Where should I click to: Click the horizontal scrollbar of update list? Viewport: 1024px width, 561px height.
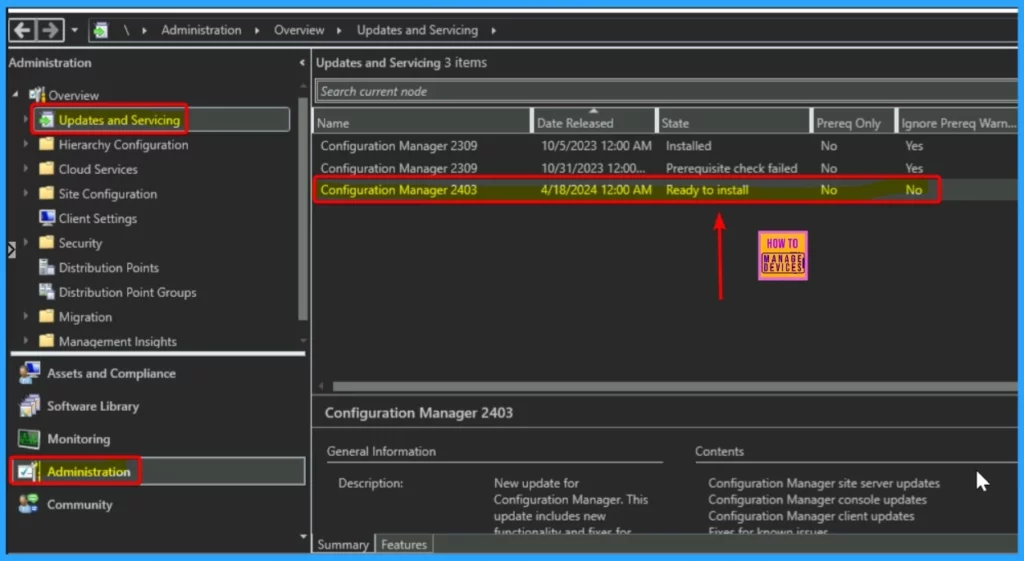675,387
